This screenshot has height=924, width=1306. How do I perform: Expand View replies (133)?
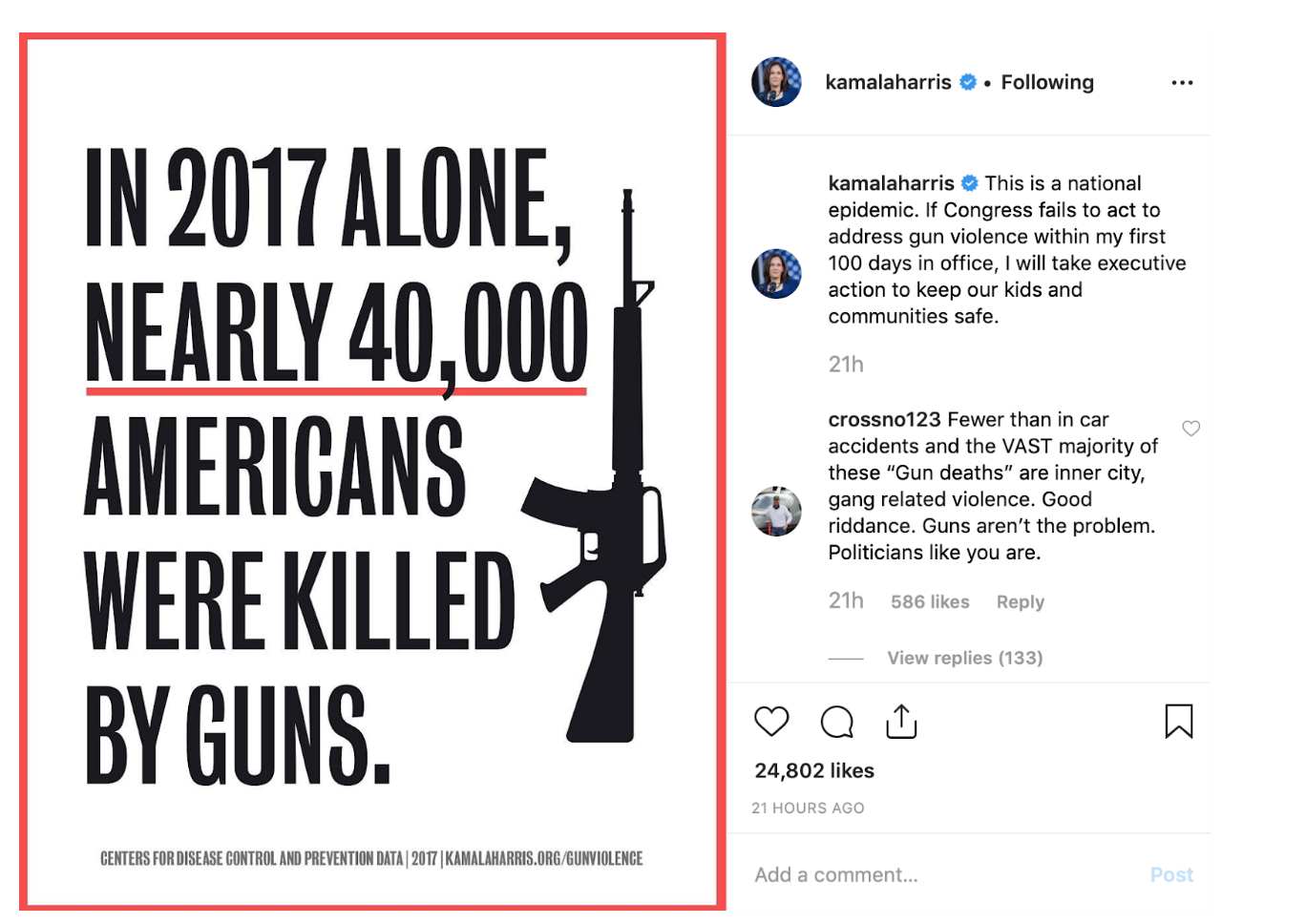(965, 658)
